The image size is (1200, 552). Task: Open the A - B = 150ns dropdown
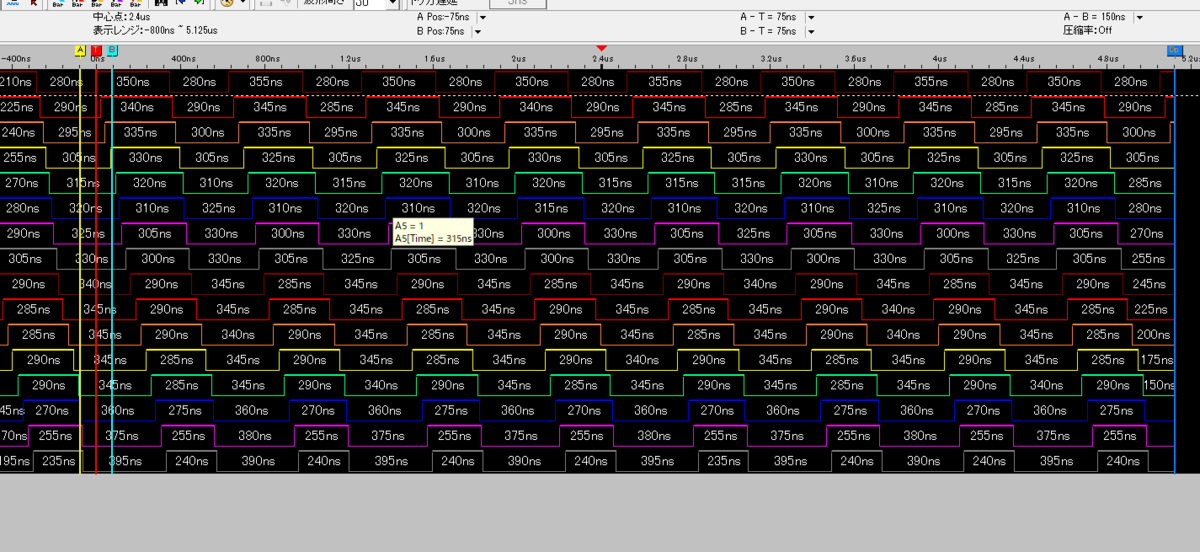click(1139, 18)
